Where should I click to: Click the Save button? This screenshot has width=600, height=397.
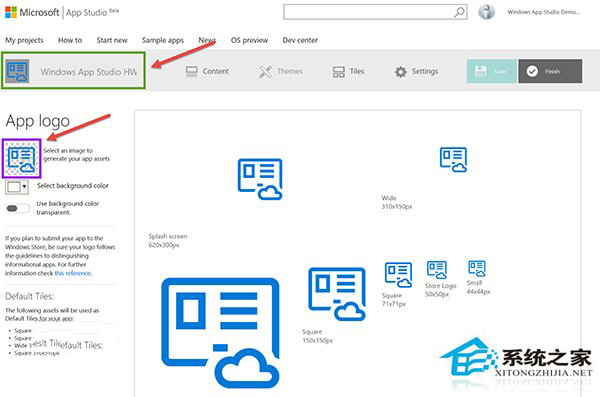(x=491, y=71)
